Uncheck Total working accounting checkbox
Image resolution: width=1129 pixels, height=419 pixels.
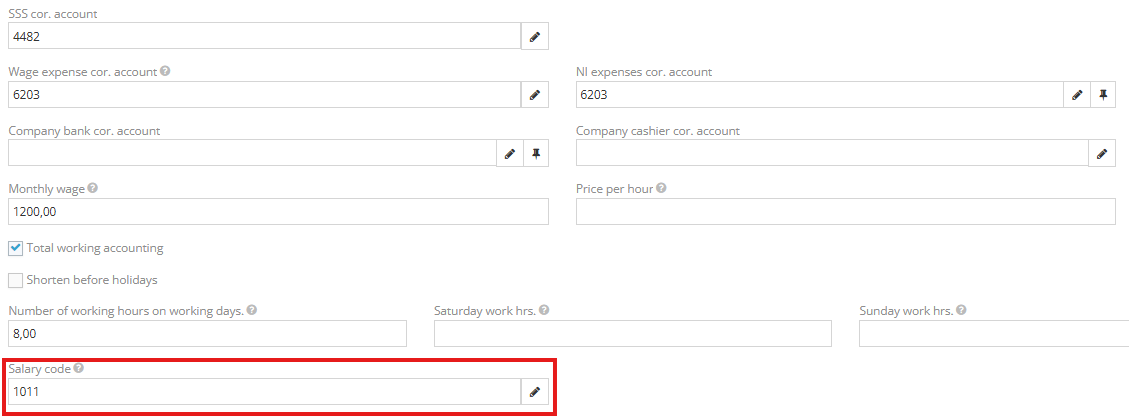tap(16, 248)
